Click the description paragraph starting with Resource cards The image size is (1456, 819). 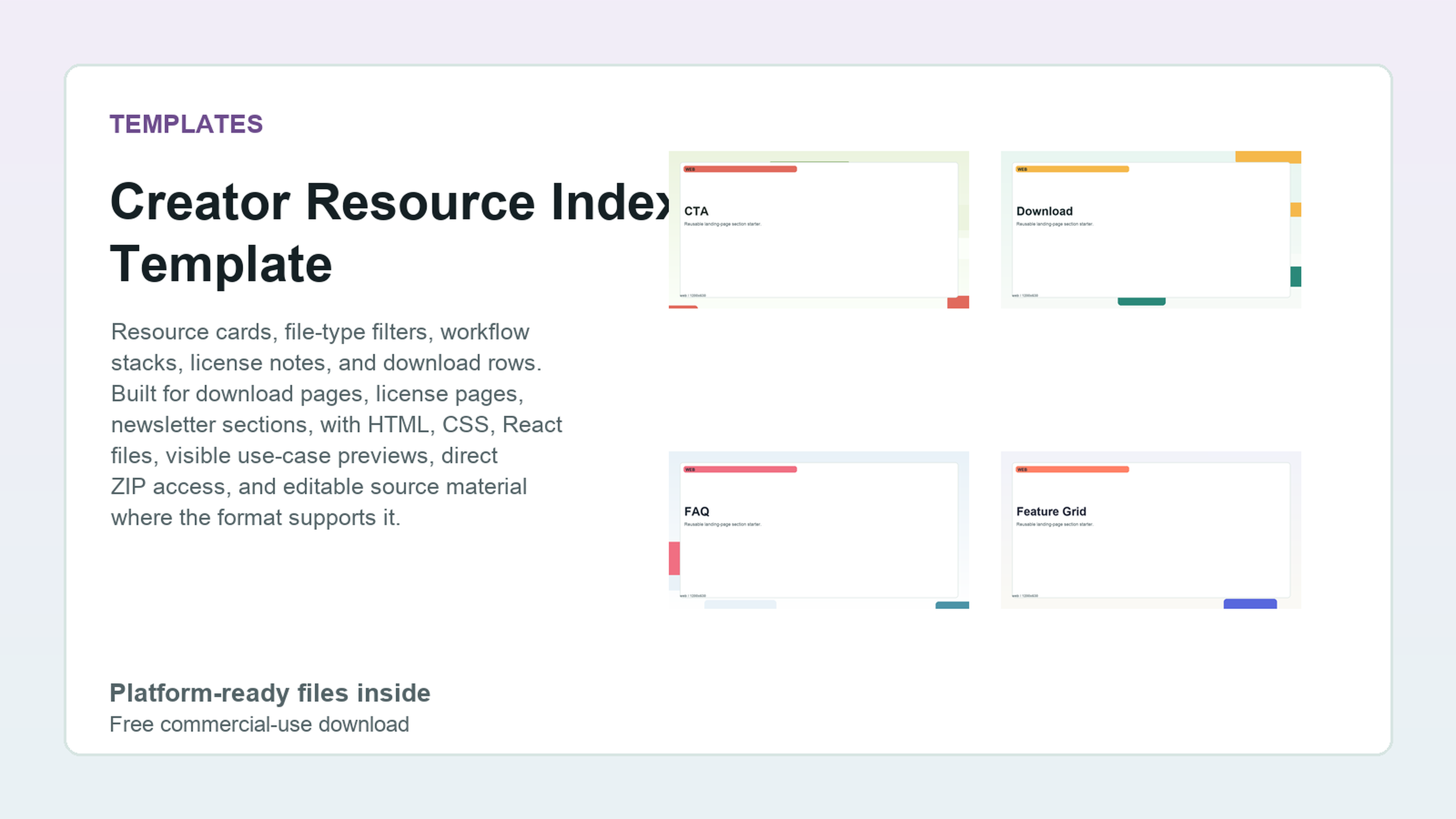click(x=336, y=425)
